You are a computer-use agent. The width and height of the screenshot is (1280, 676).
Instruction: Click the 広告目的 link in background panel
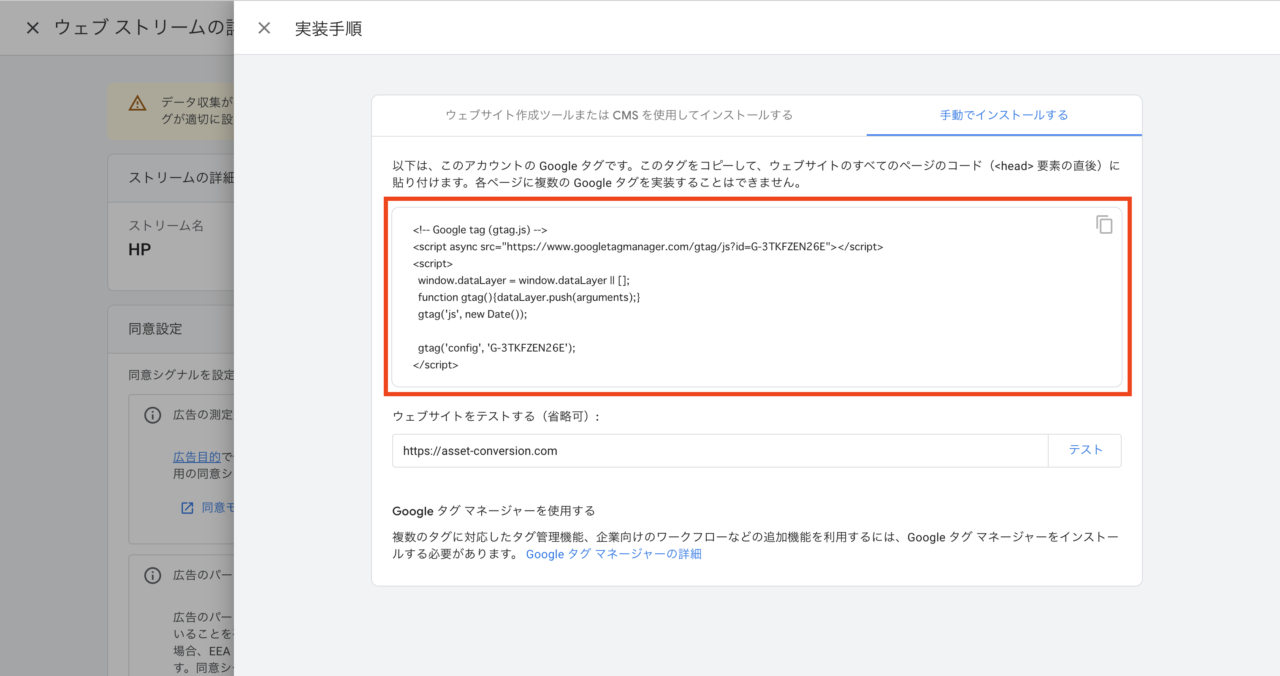coord(196,457)
